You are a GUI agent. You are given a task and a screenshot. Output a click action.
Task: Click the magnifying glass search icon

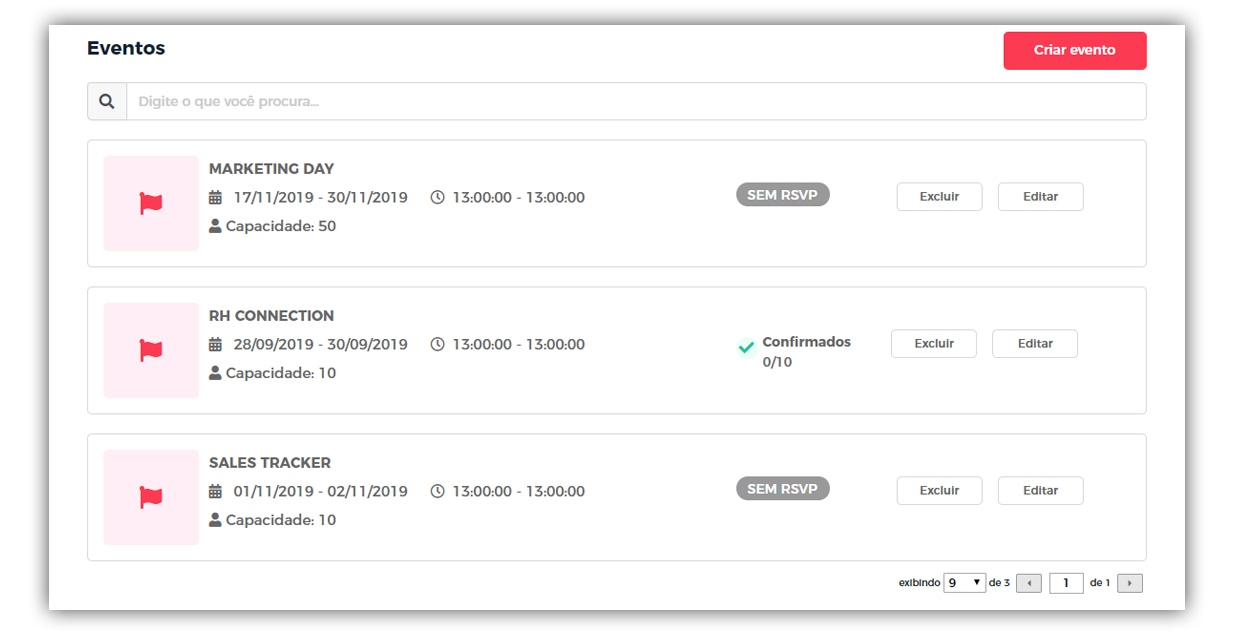107,102
